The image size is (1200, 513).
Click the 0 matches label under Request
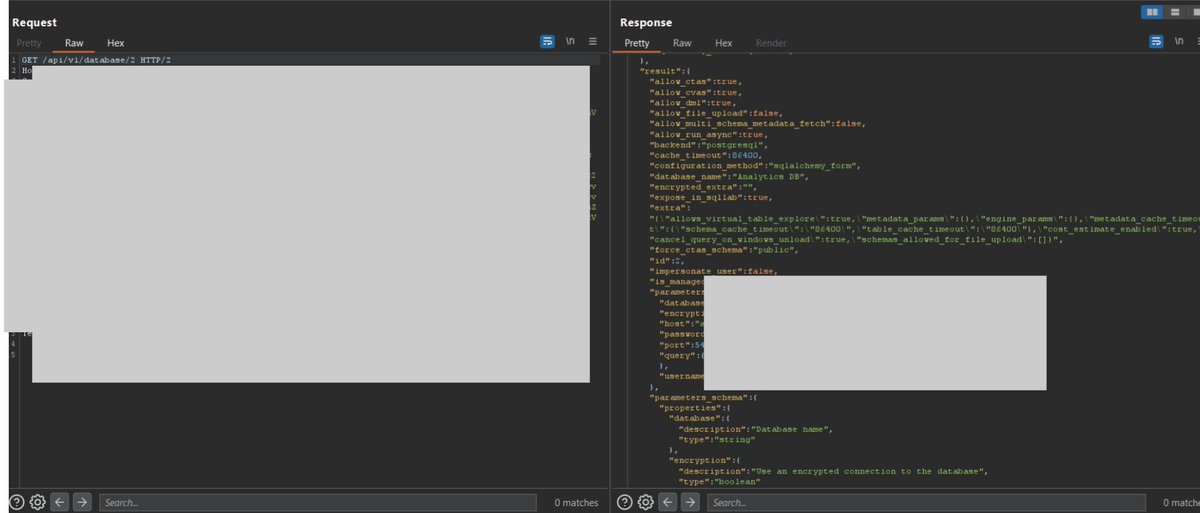click(576, 502)
